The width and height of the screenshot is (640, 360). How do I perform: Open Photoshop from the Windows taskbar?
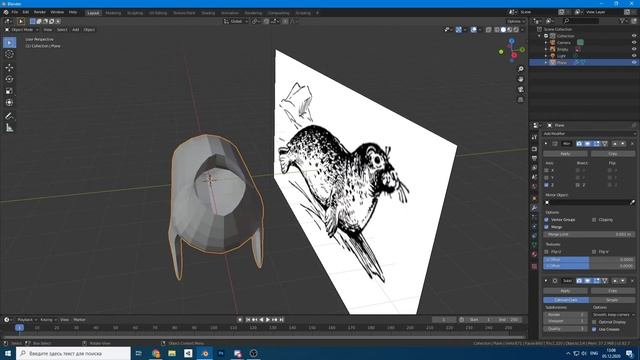click(x=221, y=353)
